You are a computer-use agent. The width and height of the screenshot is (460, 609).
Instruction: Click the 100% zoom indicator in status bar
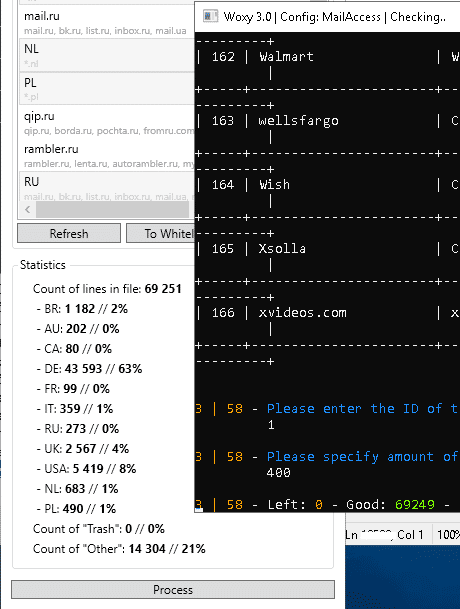pyautogui.click(x=448, y=535)
